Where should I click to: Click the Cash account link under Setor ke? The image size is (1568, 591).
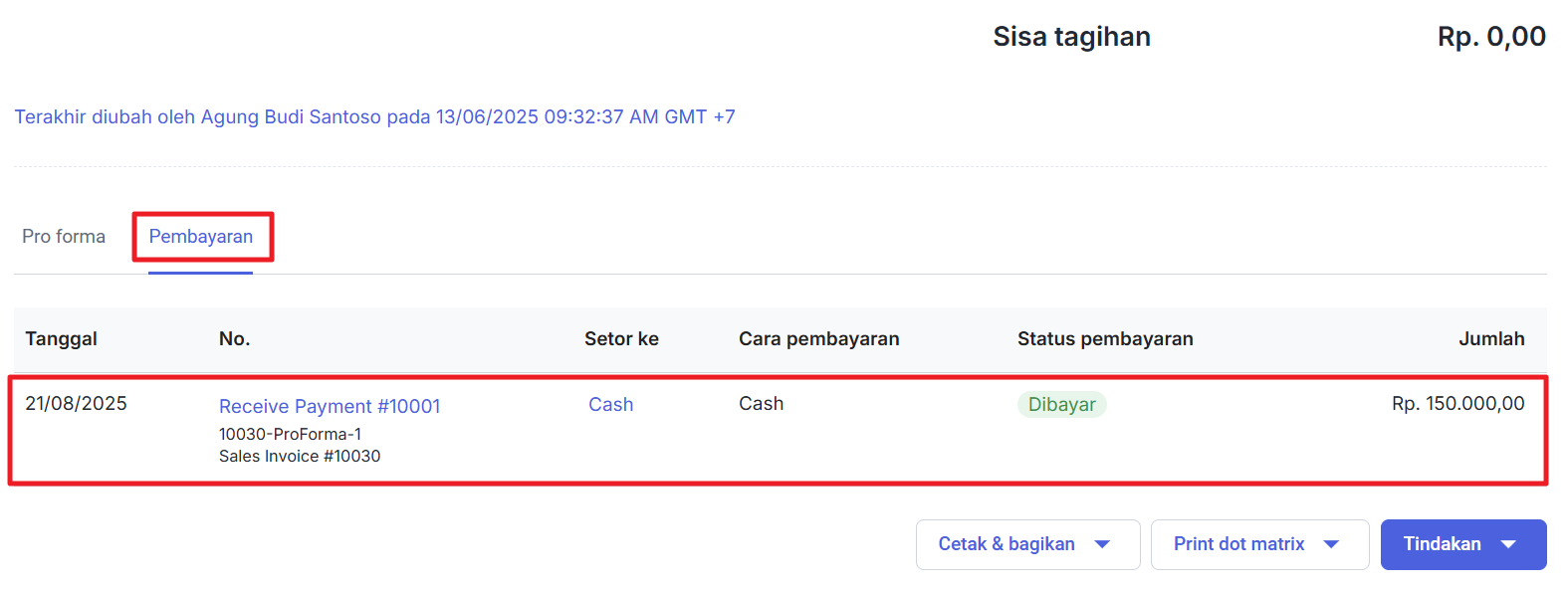point(610,404)
